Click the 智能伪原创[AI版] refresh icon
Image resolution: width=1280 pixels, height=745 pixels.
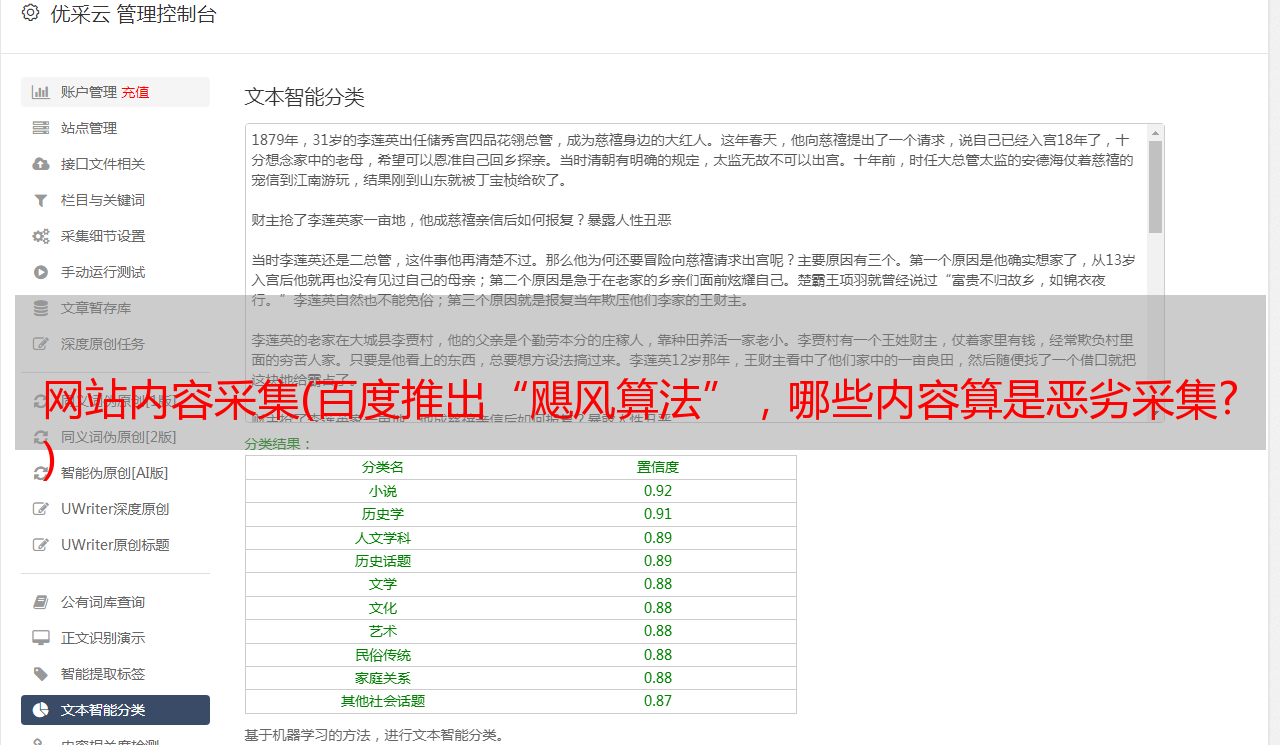click(x=41, y=473)
